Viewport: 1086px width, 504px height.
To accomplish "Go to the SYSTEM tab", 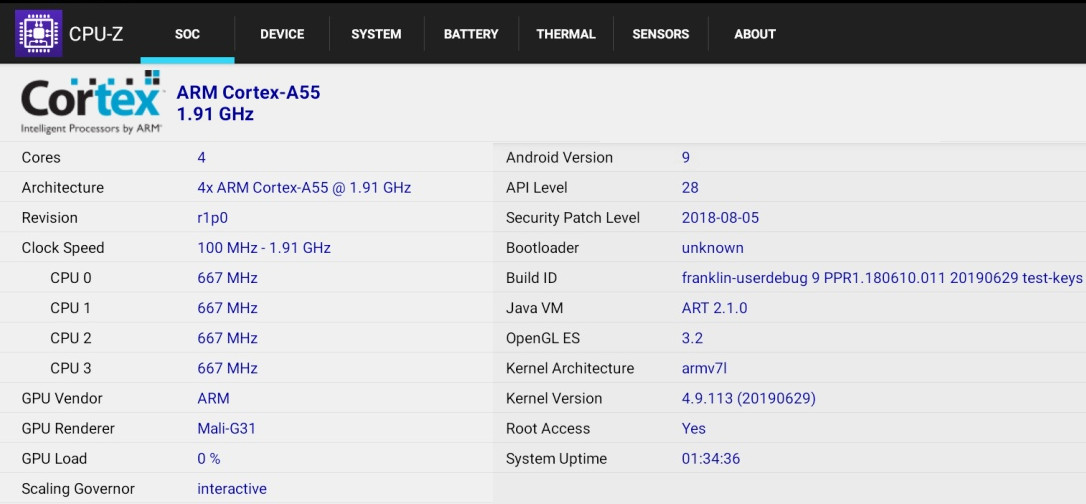I will tap(376, 34).
